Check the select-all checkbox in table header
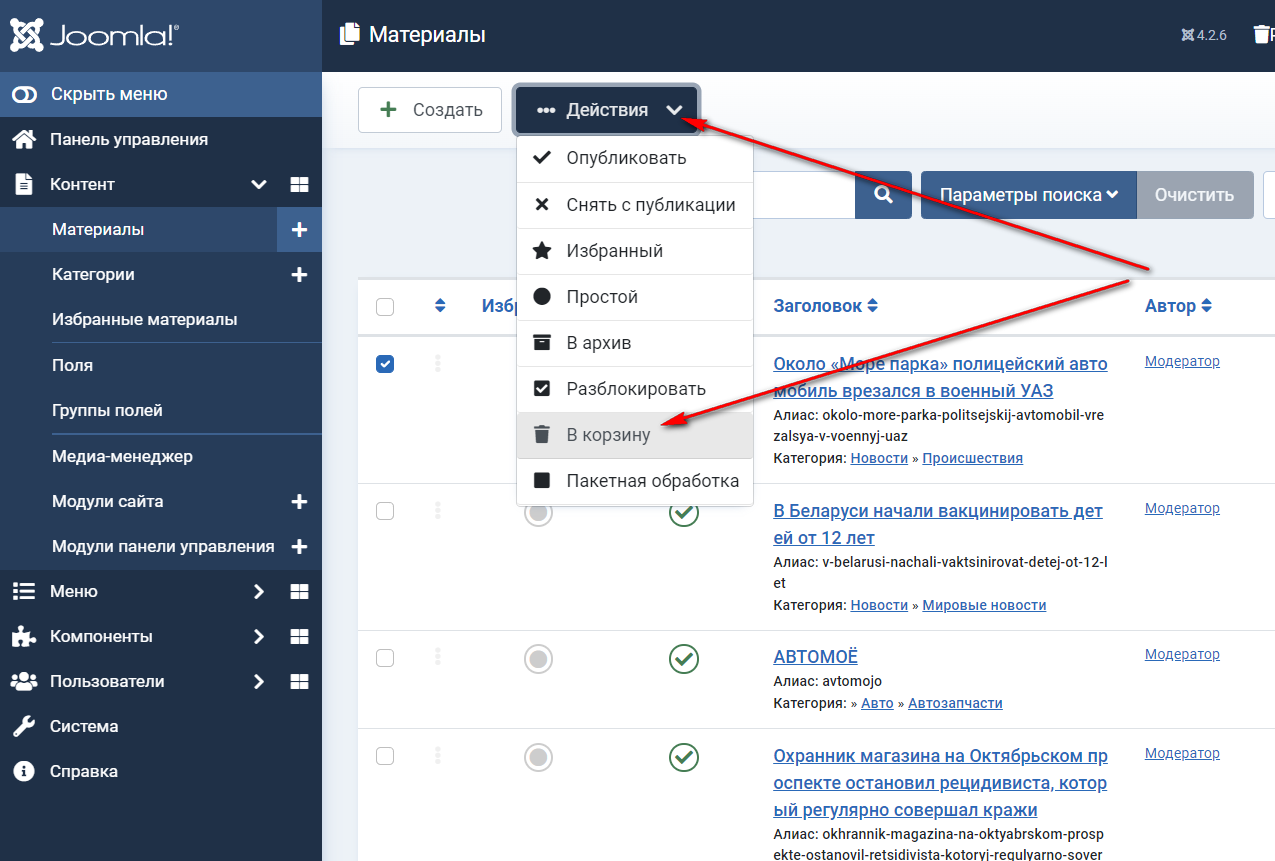Screen dimensions: 1275x861 (x=385, y=307)
